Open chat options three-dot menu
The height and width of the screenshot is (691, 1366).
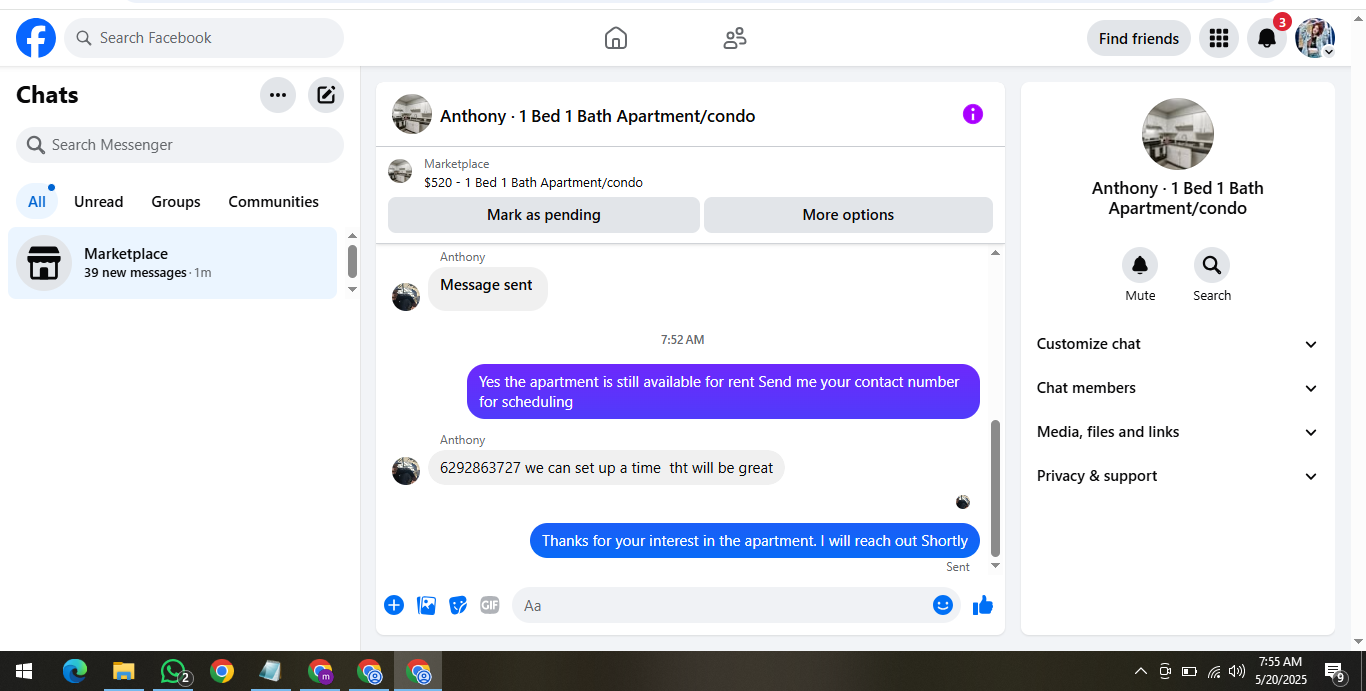pos(278,95)
